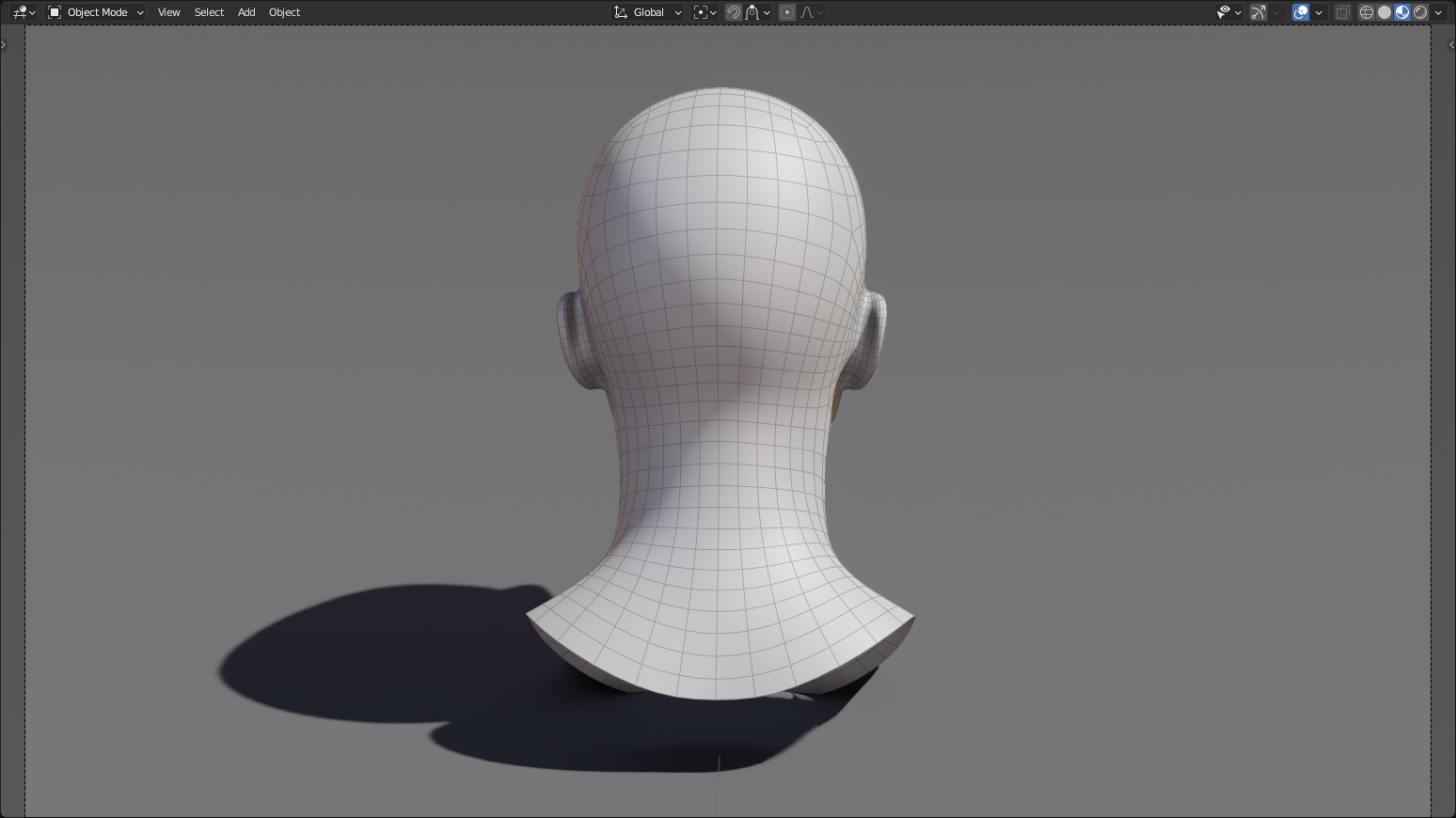This screenshot has height=818, width=1456.
Task: Enable snapping with the magnet icon
Action: pos(734,12)
